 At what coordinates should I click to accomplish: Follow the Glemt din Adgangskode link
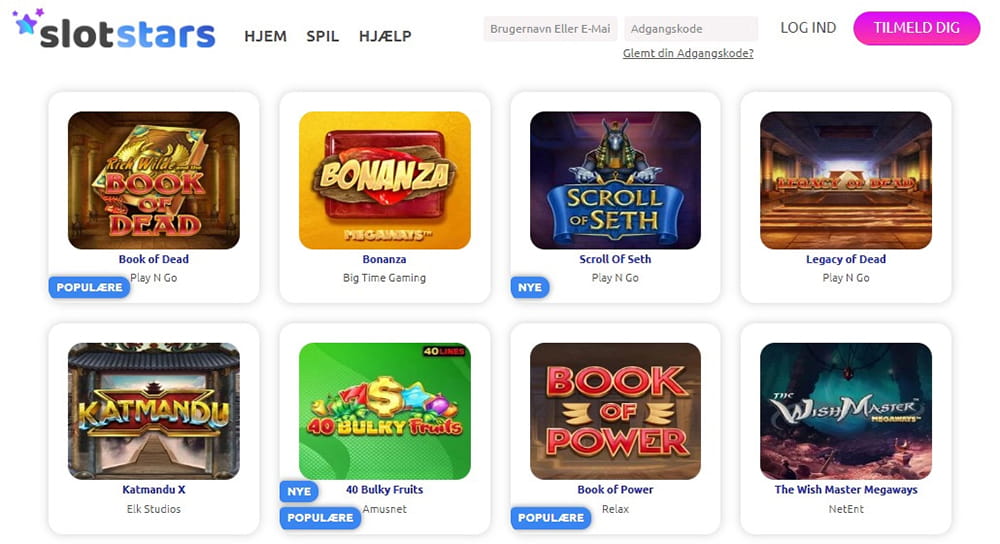point(688,54)
